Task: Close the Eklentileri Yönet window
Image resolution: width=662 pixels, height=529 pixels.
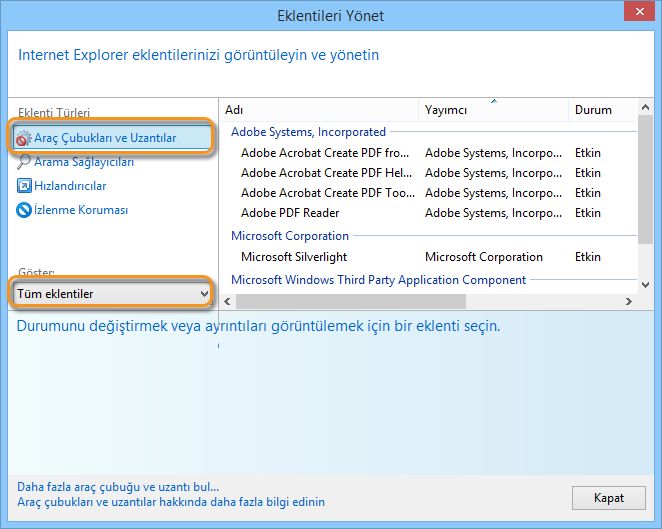Action: [x=639, y=11]
